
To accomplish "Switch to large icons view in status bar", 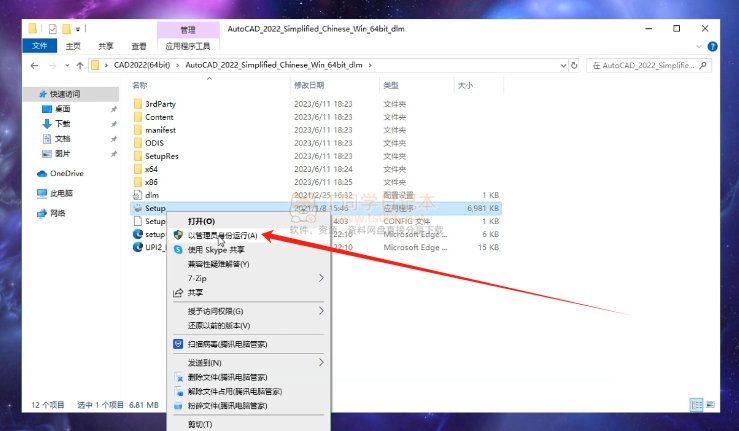I will click(x=710, y=405).
